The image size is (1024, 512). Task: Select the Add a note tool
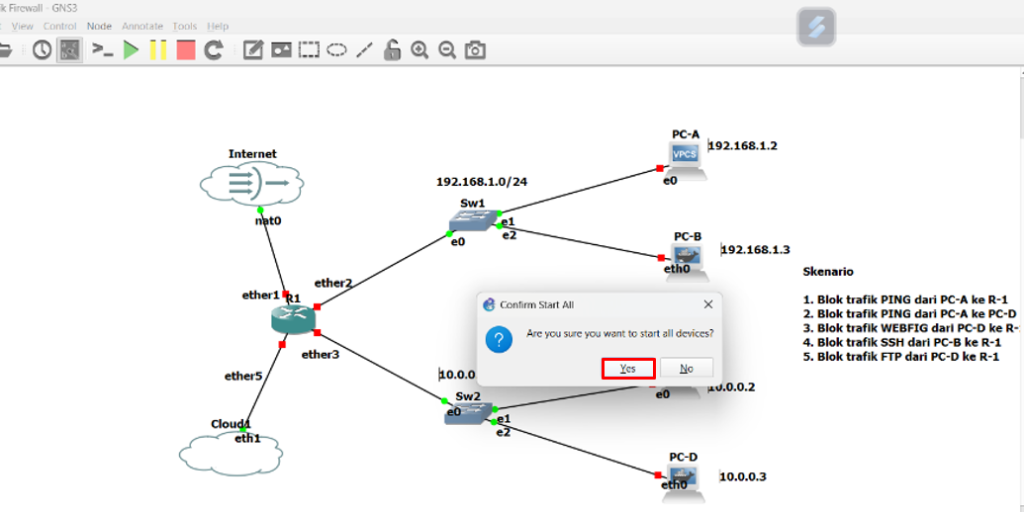(254, 49)
